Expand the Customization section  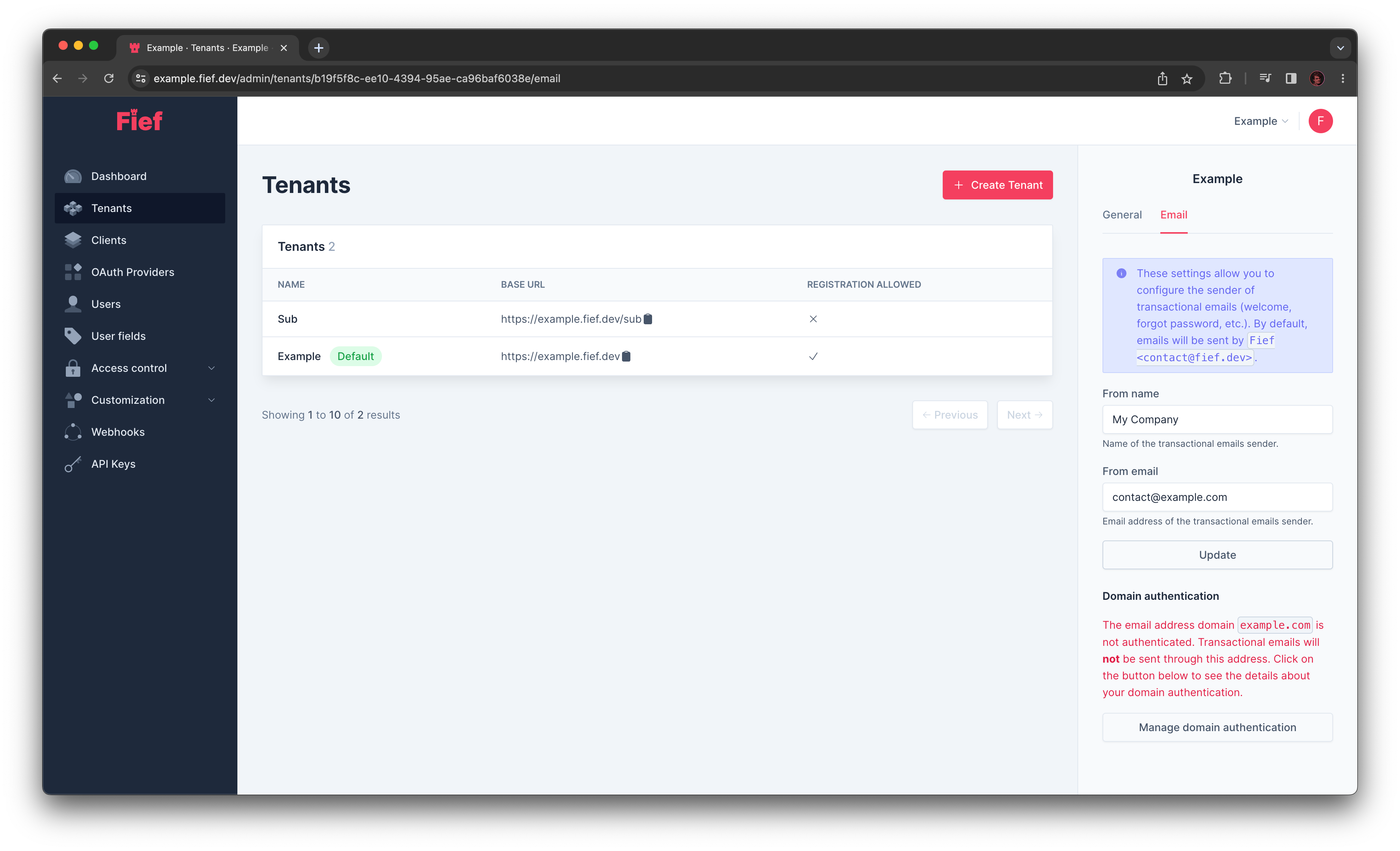(128, 400)
